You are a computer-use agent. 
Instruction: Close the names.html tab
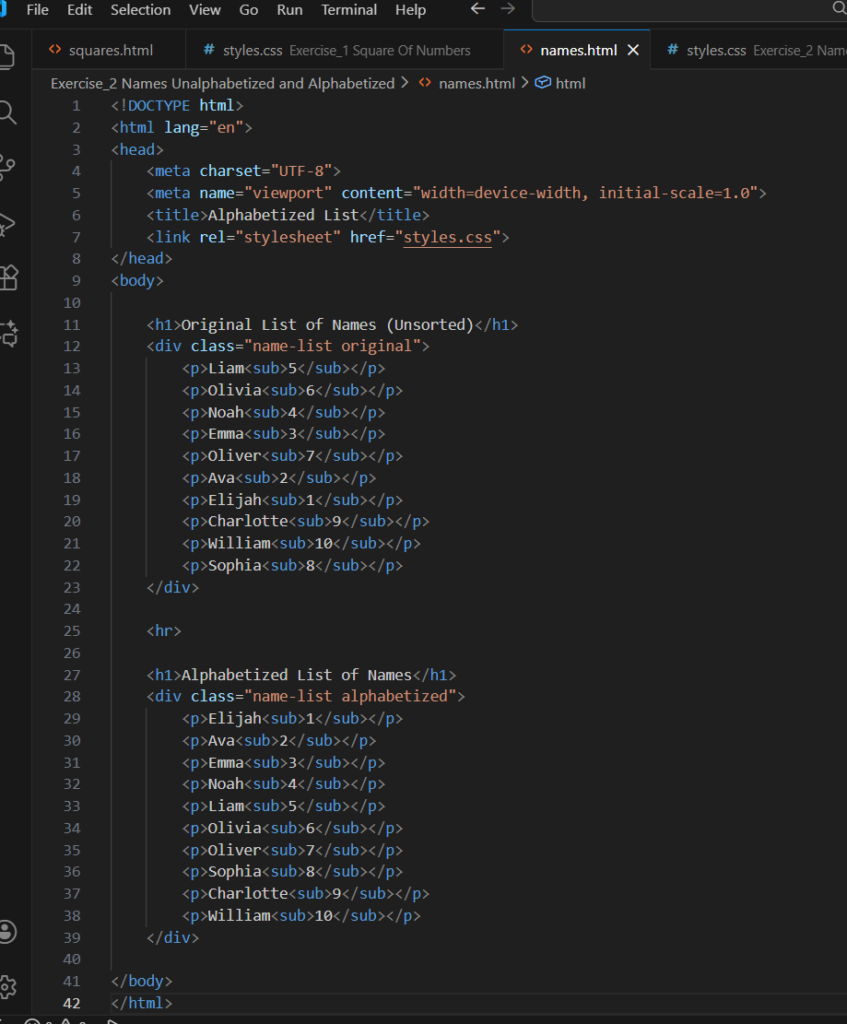633,50
